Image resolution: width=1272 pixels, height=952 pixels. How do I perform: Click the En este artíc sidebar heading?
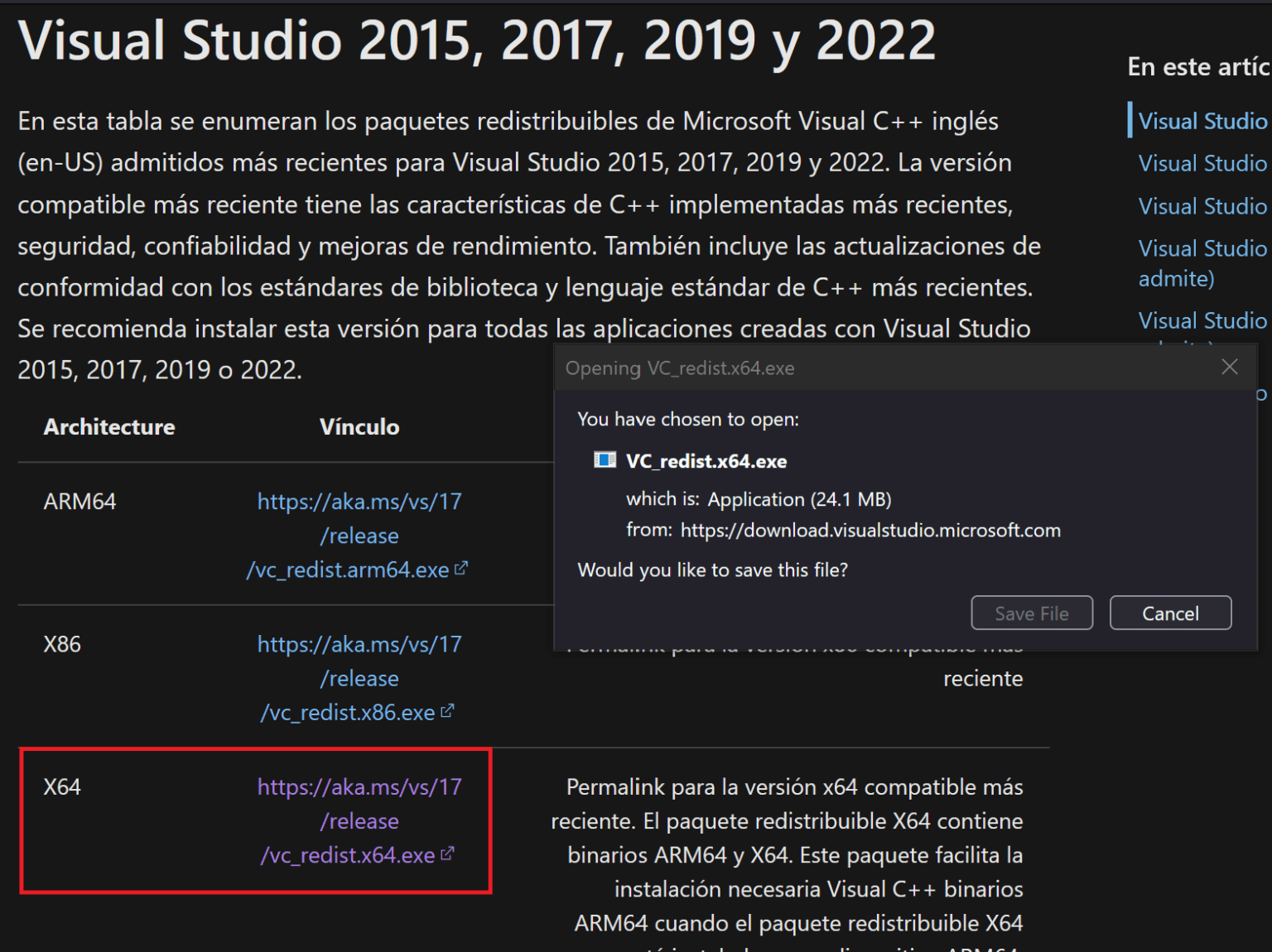[x=1197, y=66]
